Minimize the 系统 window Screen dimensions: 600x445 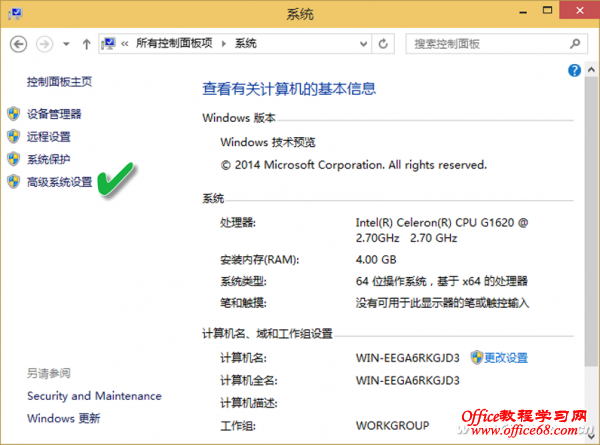[523, 12]
